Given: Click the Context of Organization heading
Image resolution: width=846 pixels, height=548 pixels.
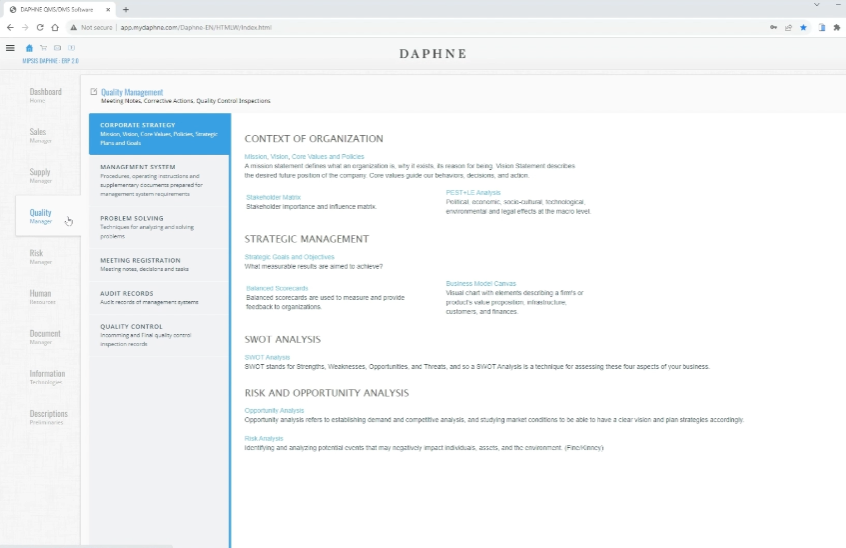Looking at the screenshot, I should (x=313, y=139).
